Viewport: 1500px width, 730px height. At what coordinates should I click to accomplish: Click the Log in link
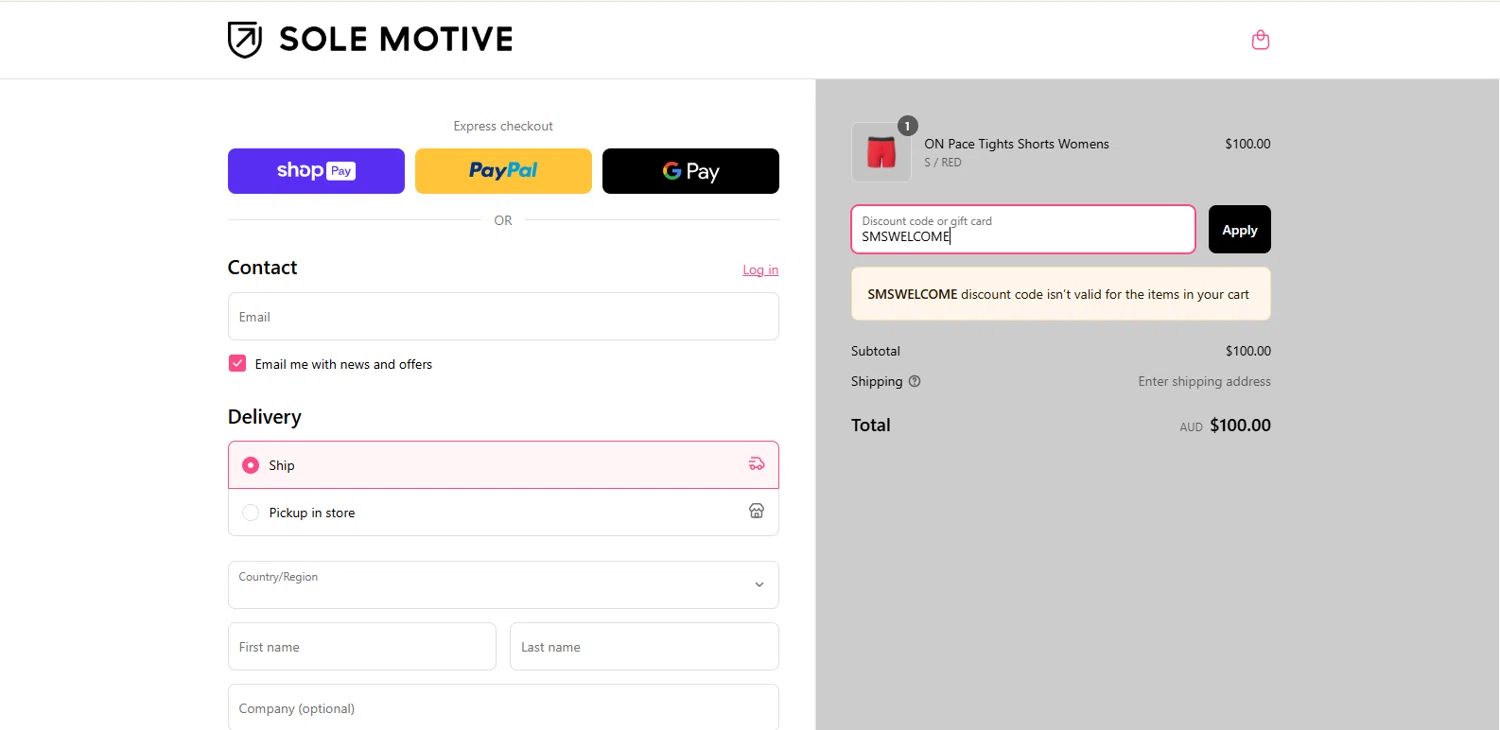coord(760,270)
